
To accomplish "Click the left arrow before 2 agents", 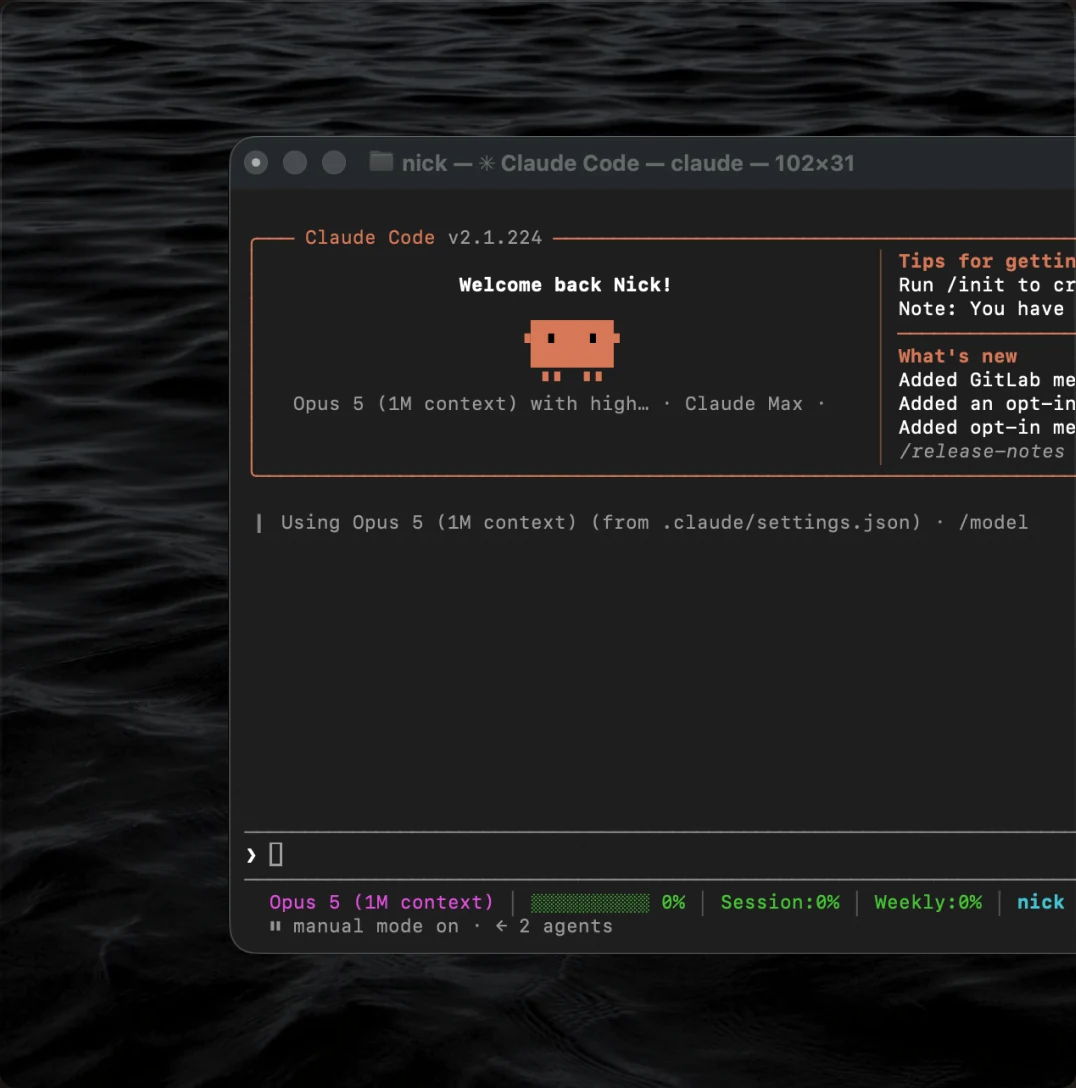I will [x=501, y=926].
